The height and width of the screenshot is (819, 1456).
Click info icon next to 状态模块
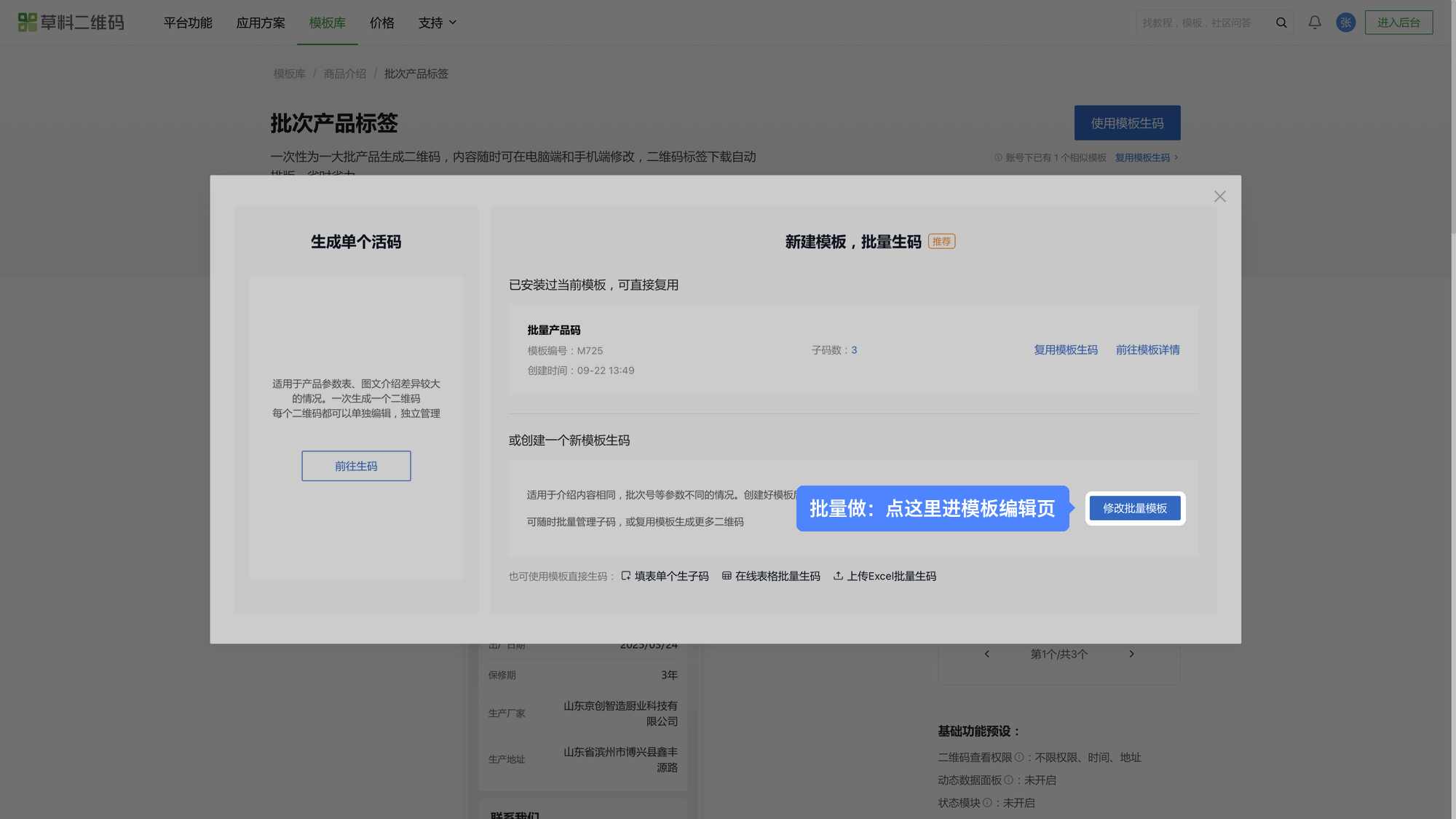987,802
